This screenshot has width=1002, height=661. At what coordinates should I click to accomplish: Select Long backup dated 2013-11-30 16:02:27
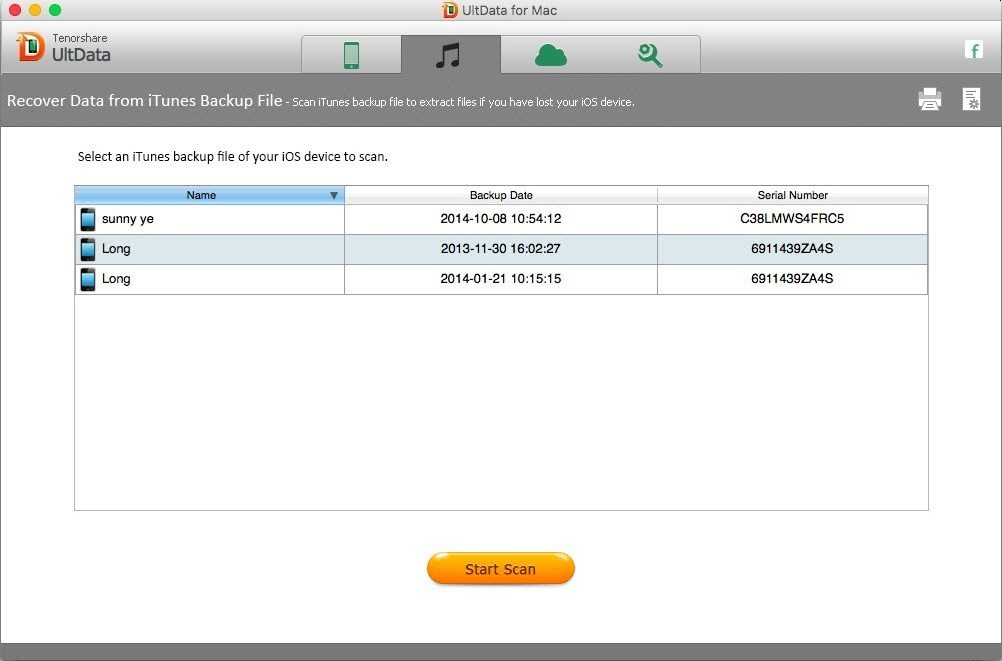501,249
